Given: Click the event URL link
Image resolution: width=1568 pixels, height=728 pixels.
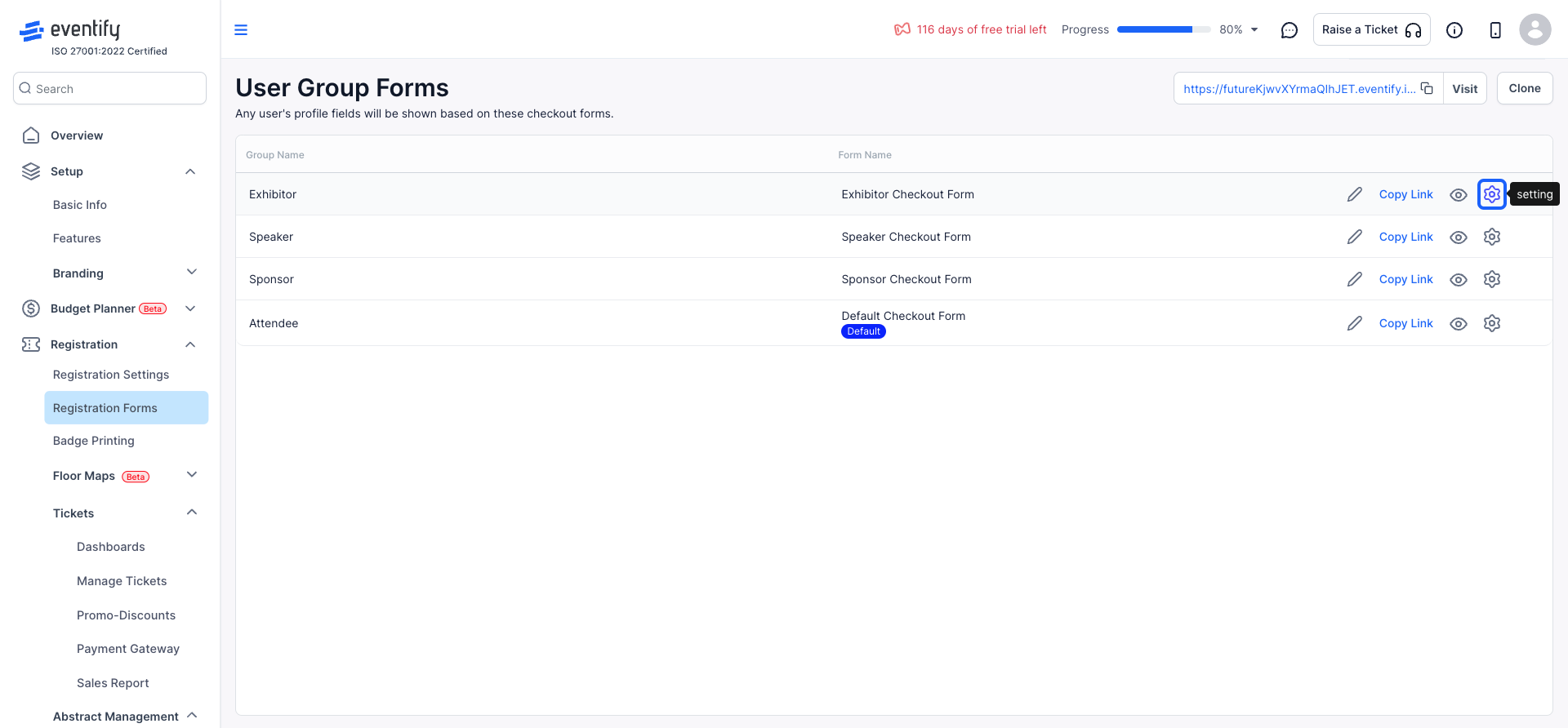Looking at the screenshot, I should pos(1299,89).
